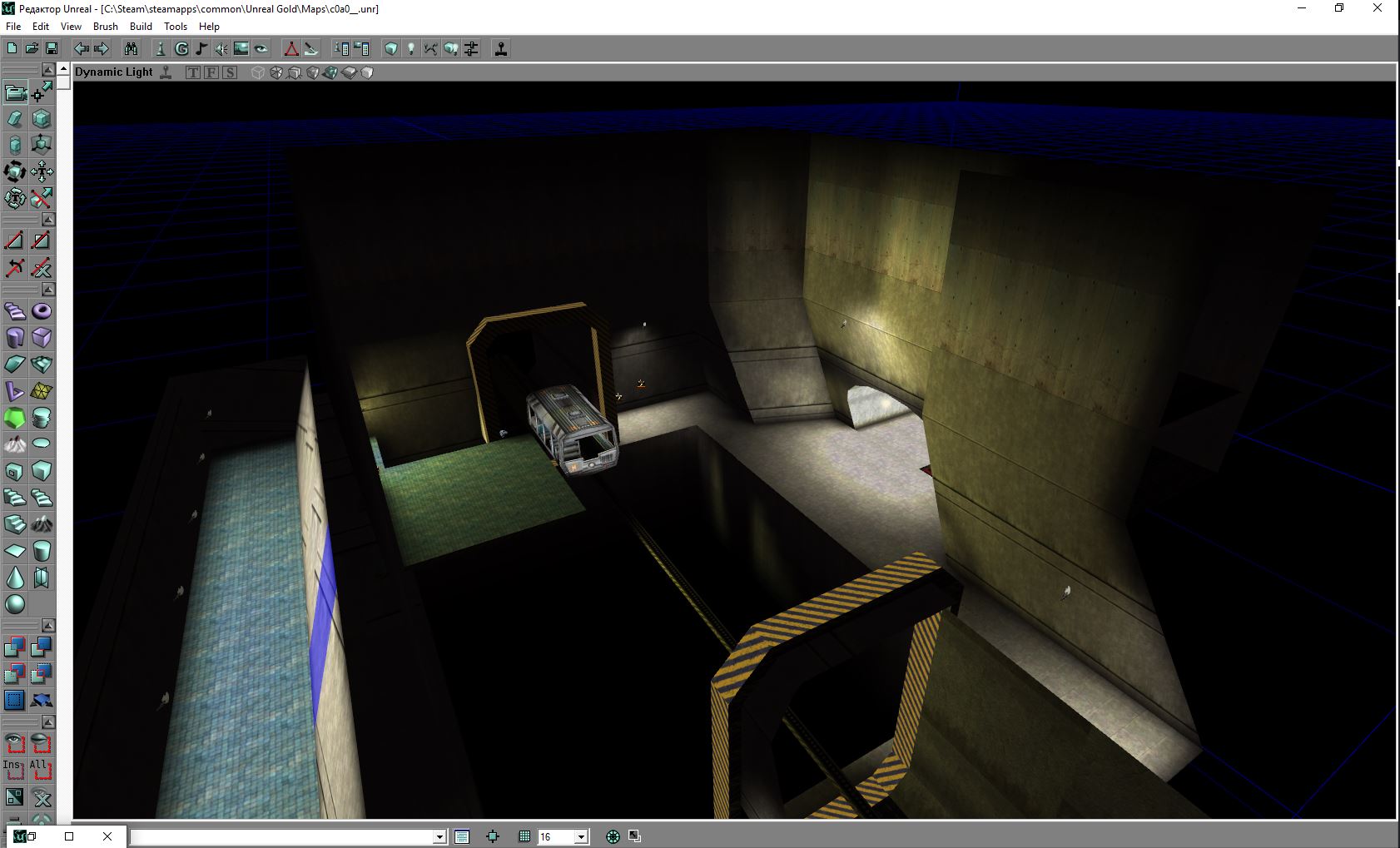Open the music browser note icon

[201, 49]
